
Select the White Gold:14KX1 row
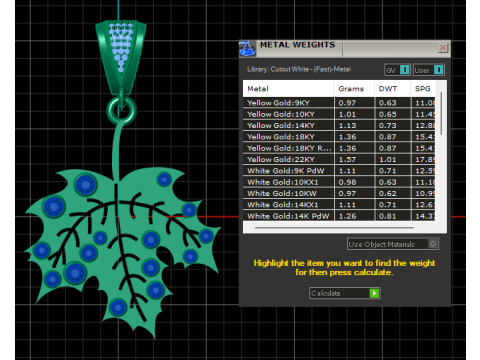pos(339,205)
